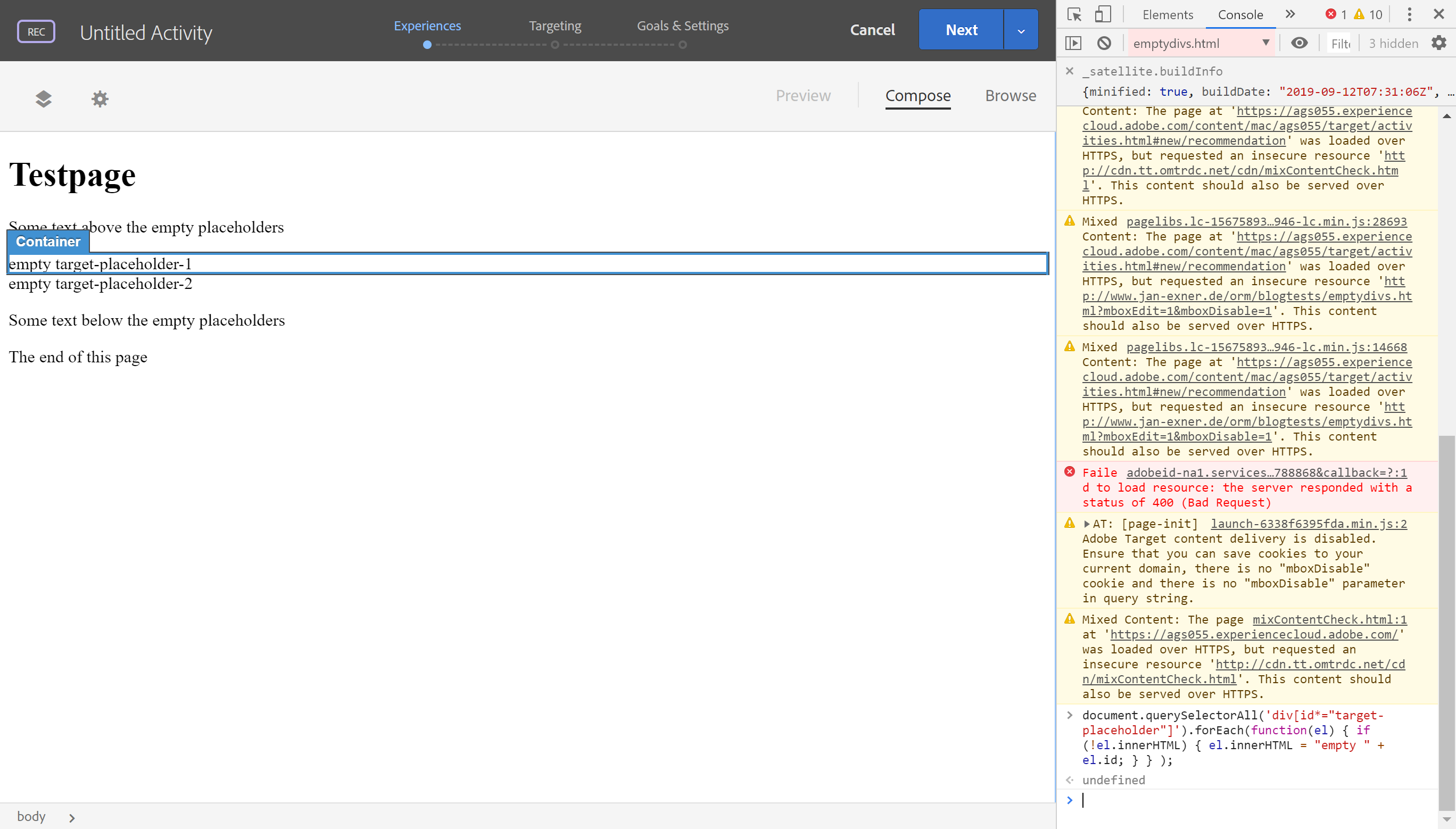Viewport: 1456px width, 829px height.
Task: Open DevTools console settings gear
Action: pos(1440,43)
